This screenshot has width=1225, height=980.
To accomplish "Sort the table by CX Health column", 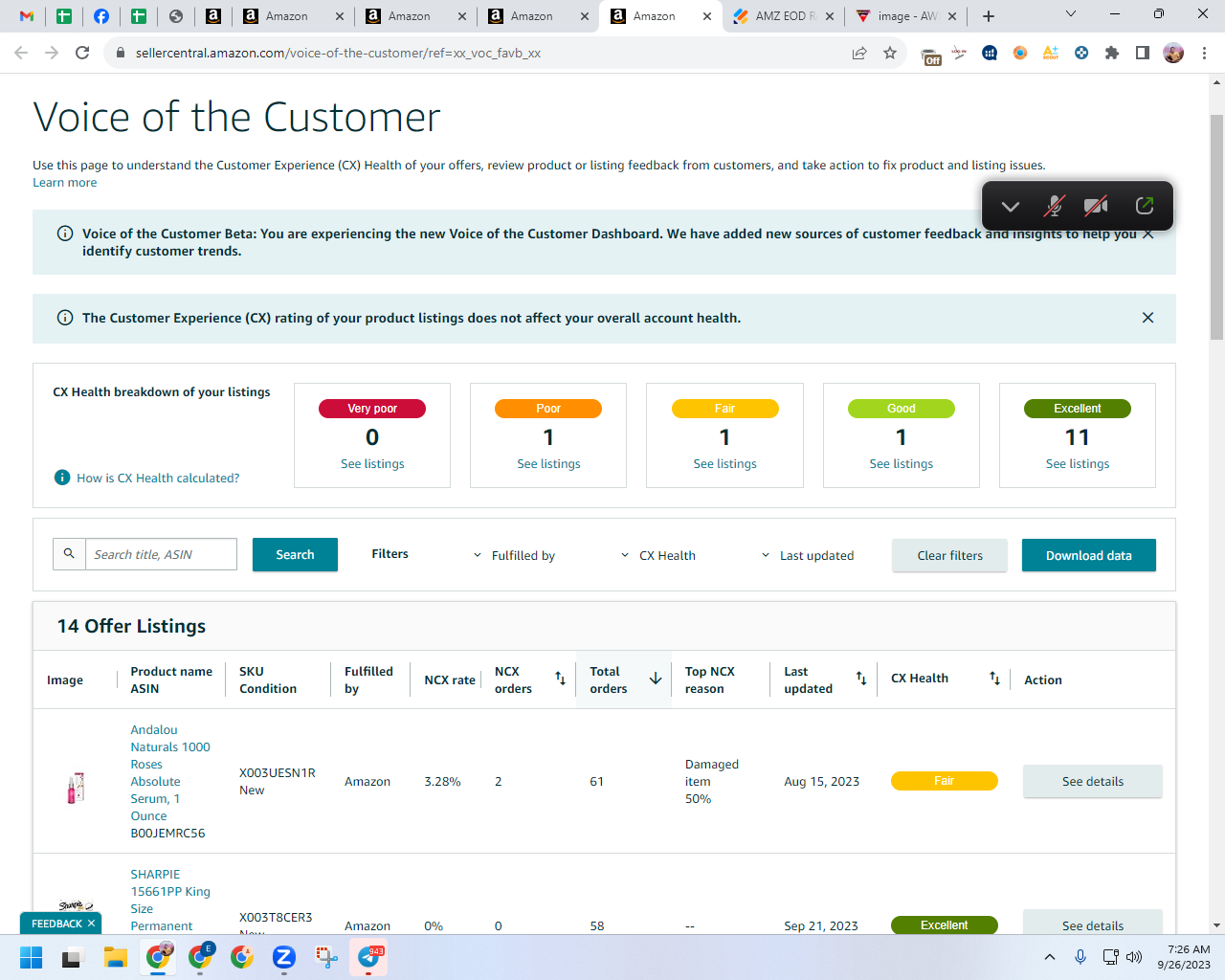I will pyautogui.click(x=994, y=679).
